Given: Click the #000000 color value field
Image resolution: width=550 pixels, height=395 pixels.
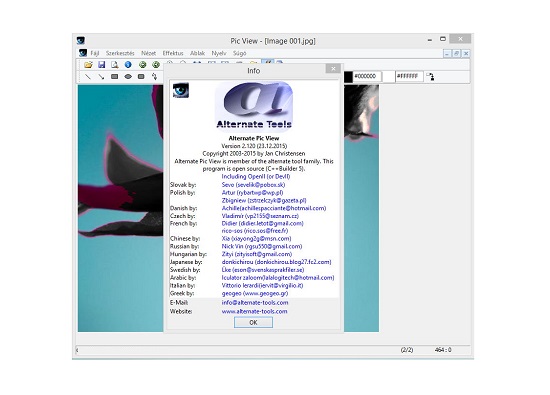Looking at the screenshot, I should pos(367,76).
